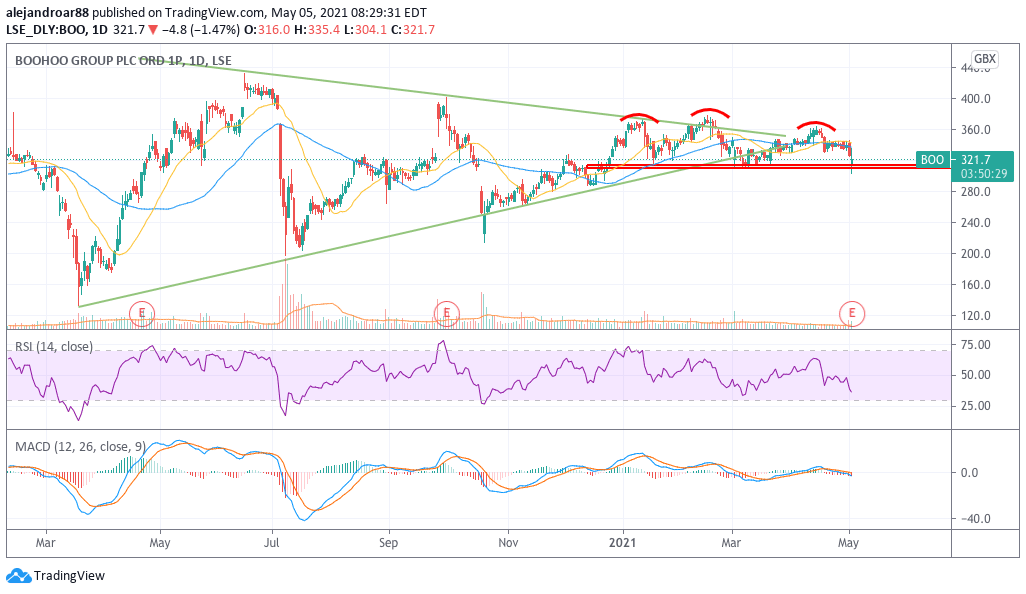
Task: Click the O:316.0 open value
Action: [x=267, y=30]
